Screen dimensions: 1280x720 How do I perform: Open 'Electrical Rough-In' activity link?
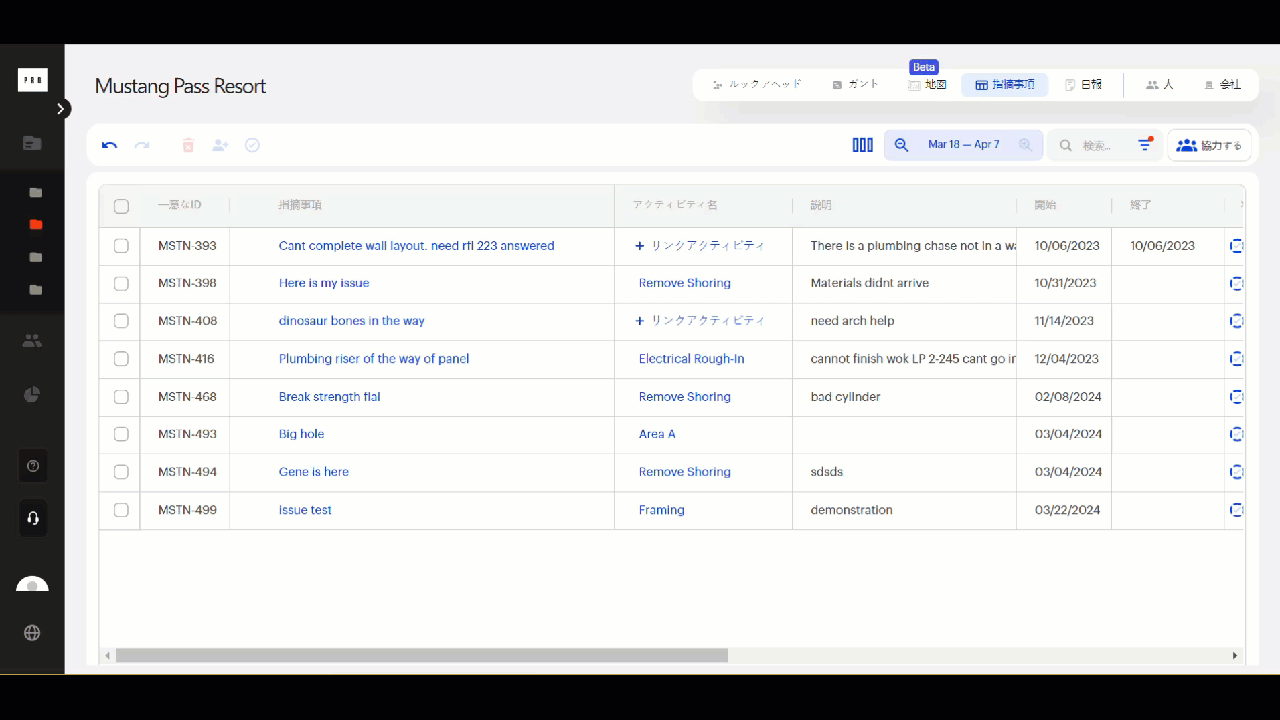691,359
